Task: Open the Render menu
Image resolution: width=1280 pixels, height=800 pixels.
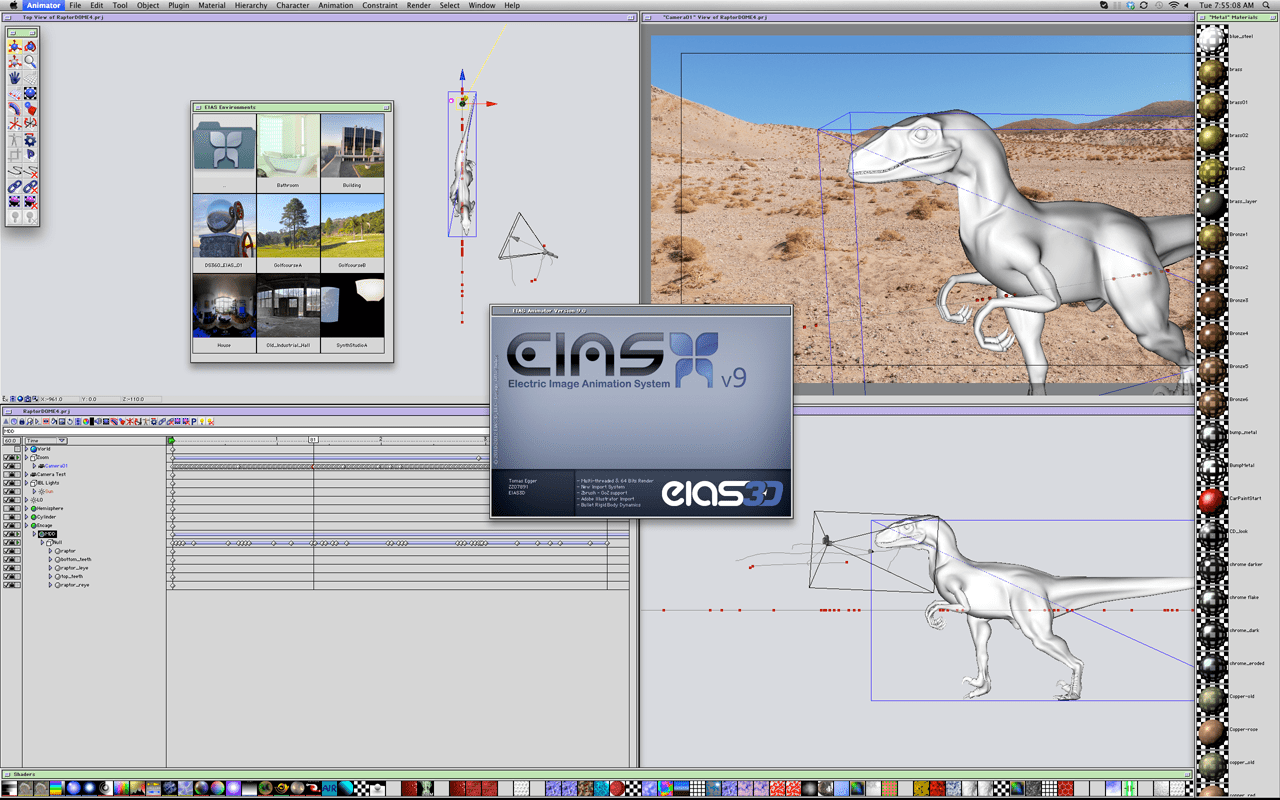Action: (x=418, y=5)
